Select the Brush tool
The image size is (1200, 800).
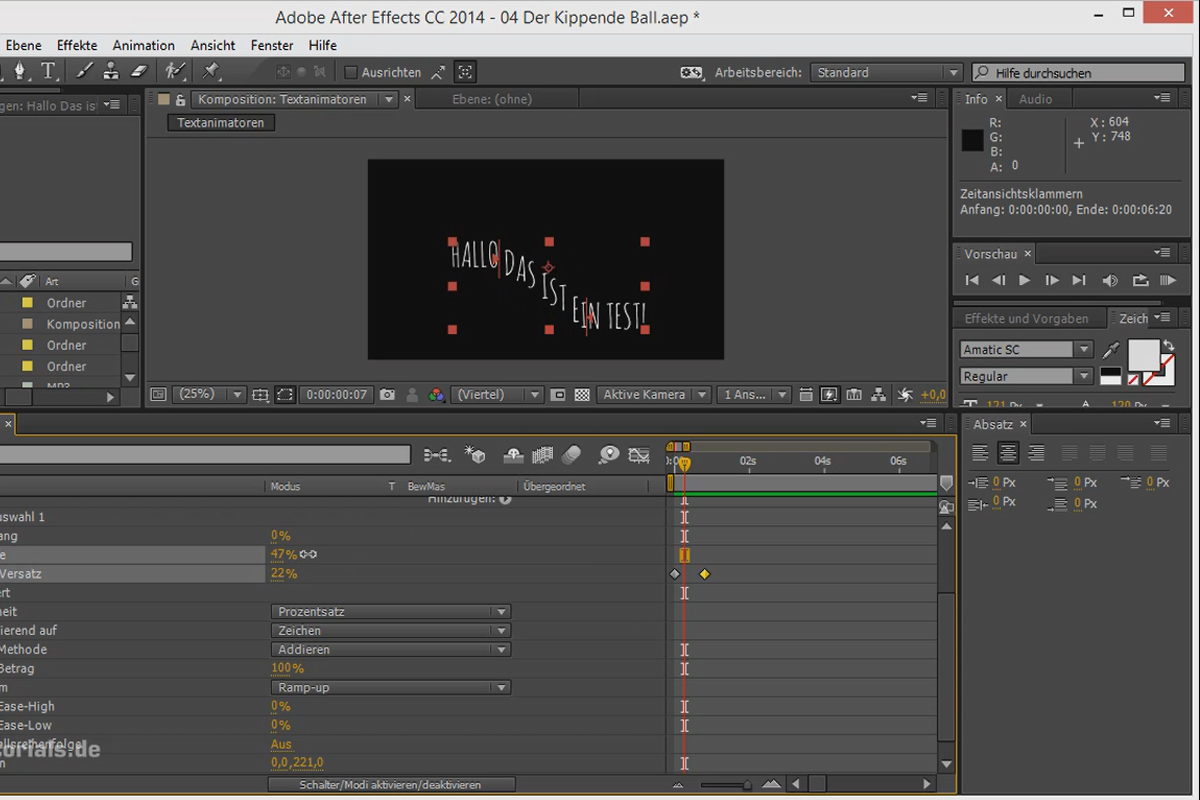(84, 71)
